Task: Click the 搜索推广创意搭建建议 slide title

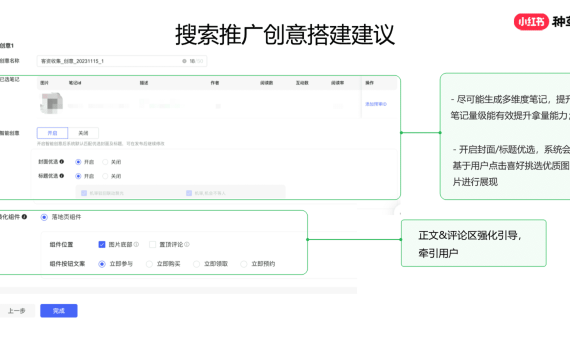Action: point(285,35)
